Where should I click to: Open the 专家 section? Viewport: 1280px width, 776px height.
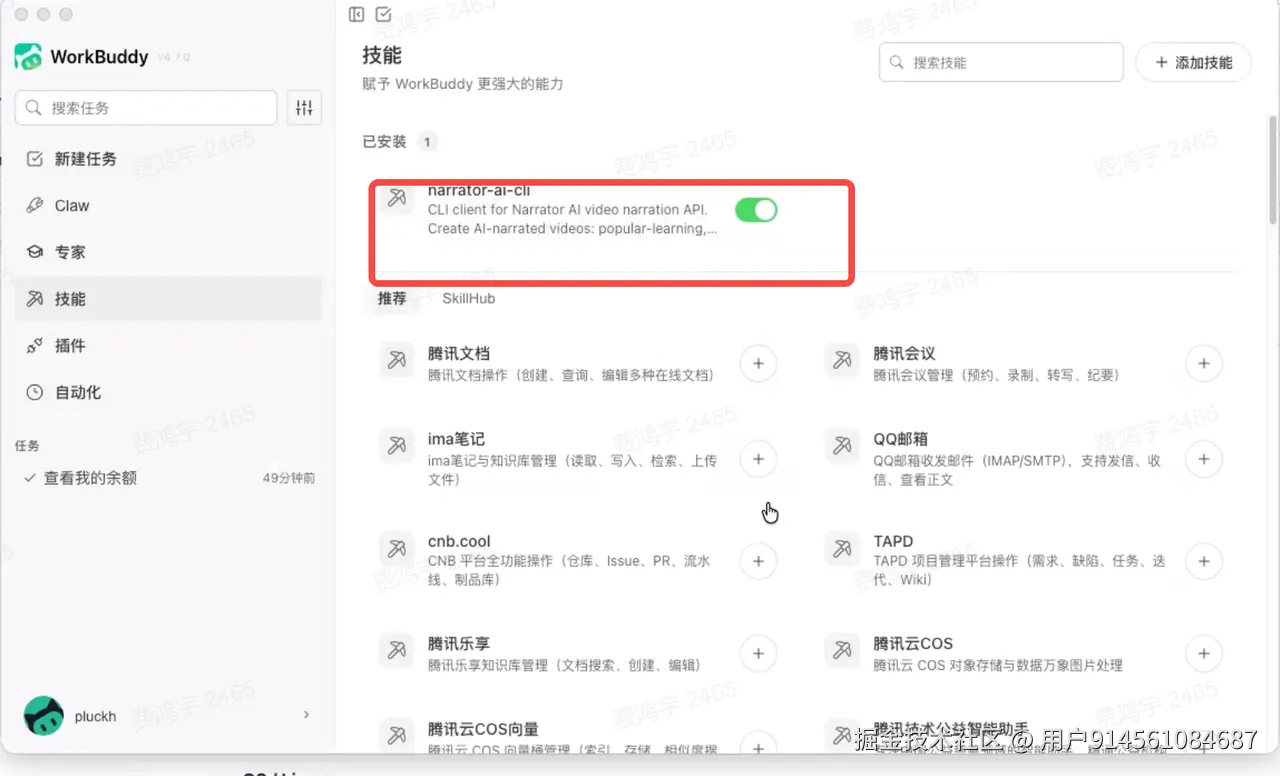168,252
